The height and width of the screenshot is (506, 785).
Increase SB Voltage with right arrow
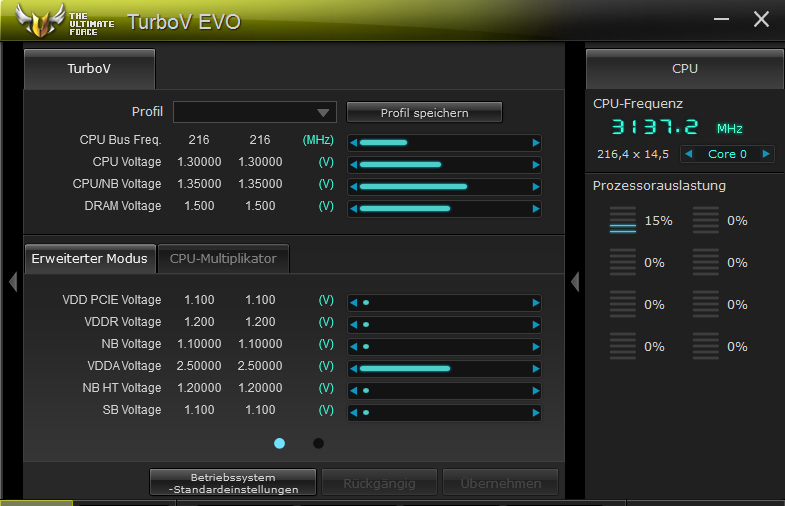tap(536, 413)
